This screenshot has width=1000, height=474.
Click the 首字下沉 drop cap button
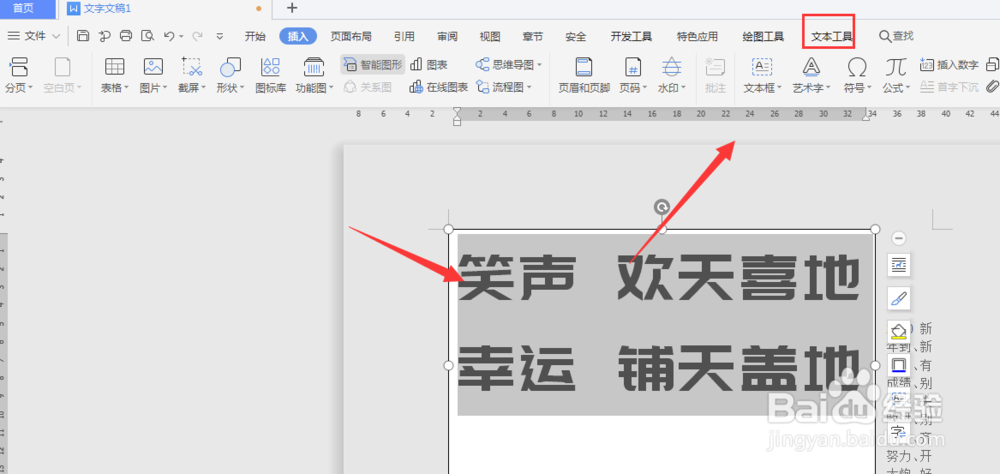pos(949,87)
